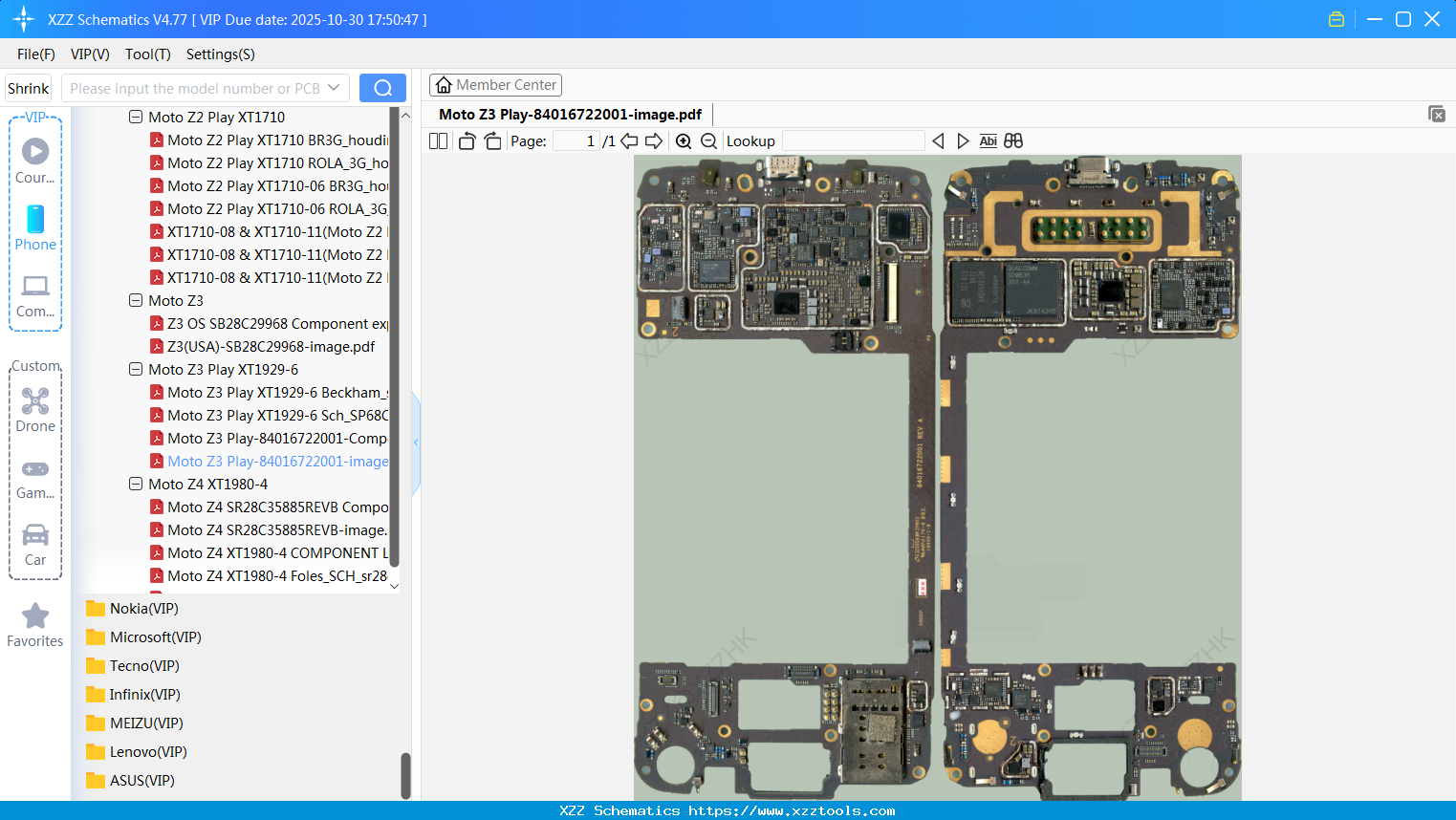Click the zoom in magnifier icon
Screen dimensions: 1456x820
684,141
